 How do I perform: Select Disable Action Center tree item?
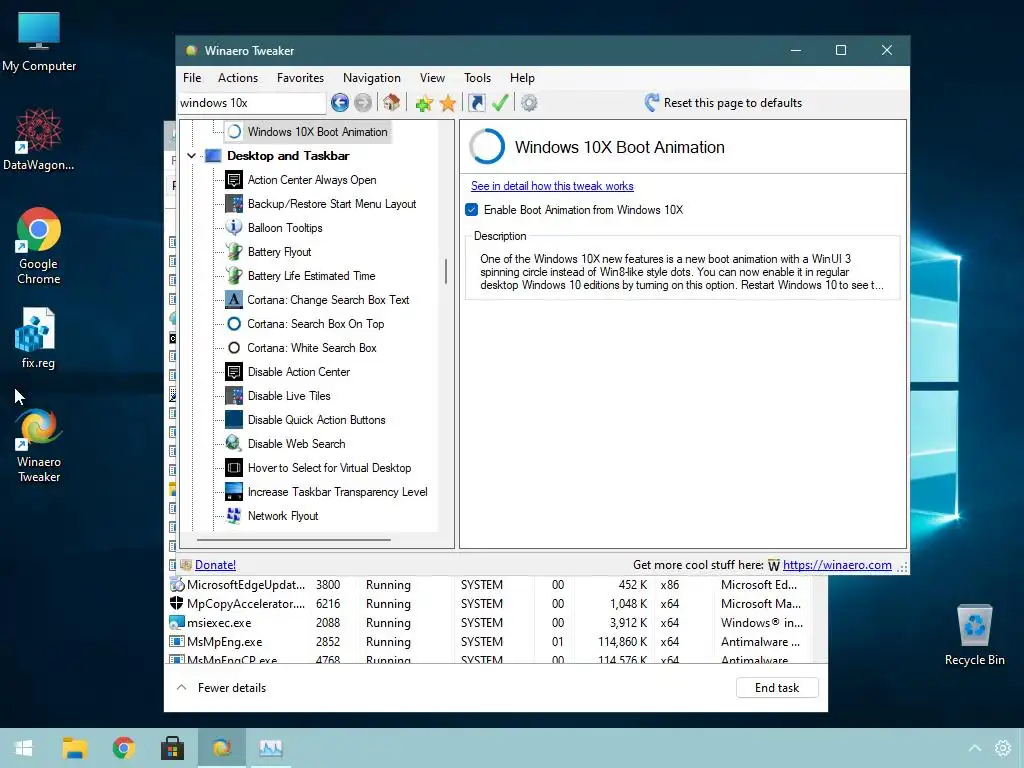pos(287,372)
